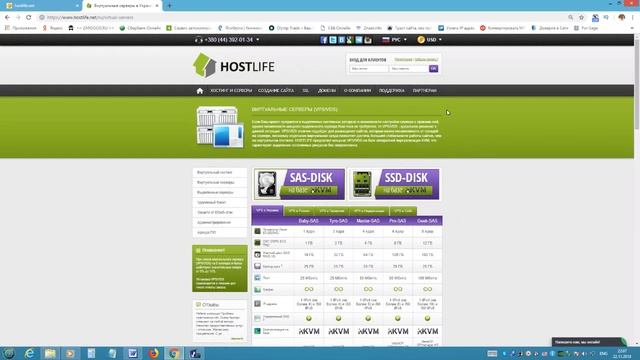Click Pro-SAS plan header
Viewport: 640px width, 360px height.
(x=398, y=221)
